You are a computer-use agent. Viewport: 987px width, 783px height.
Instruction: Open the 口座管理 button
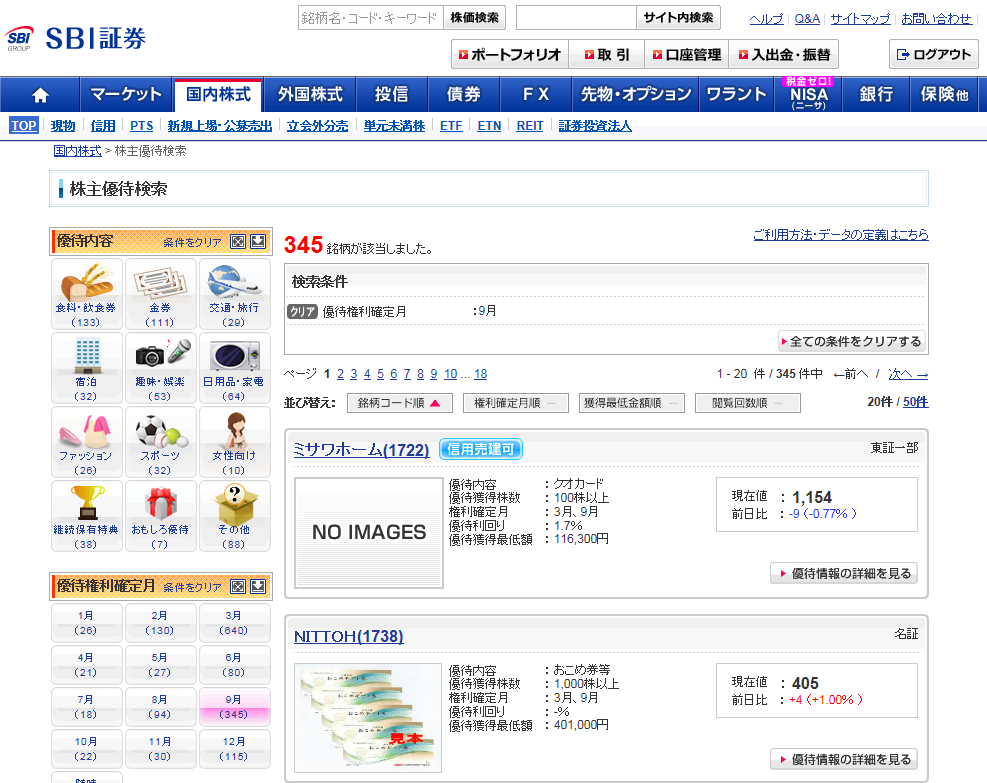point(687,55)
